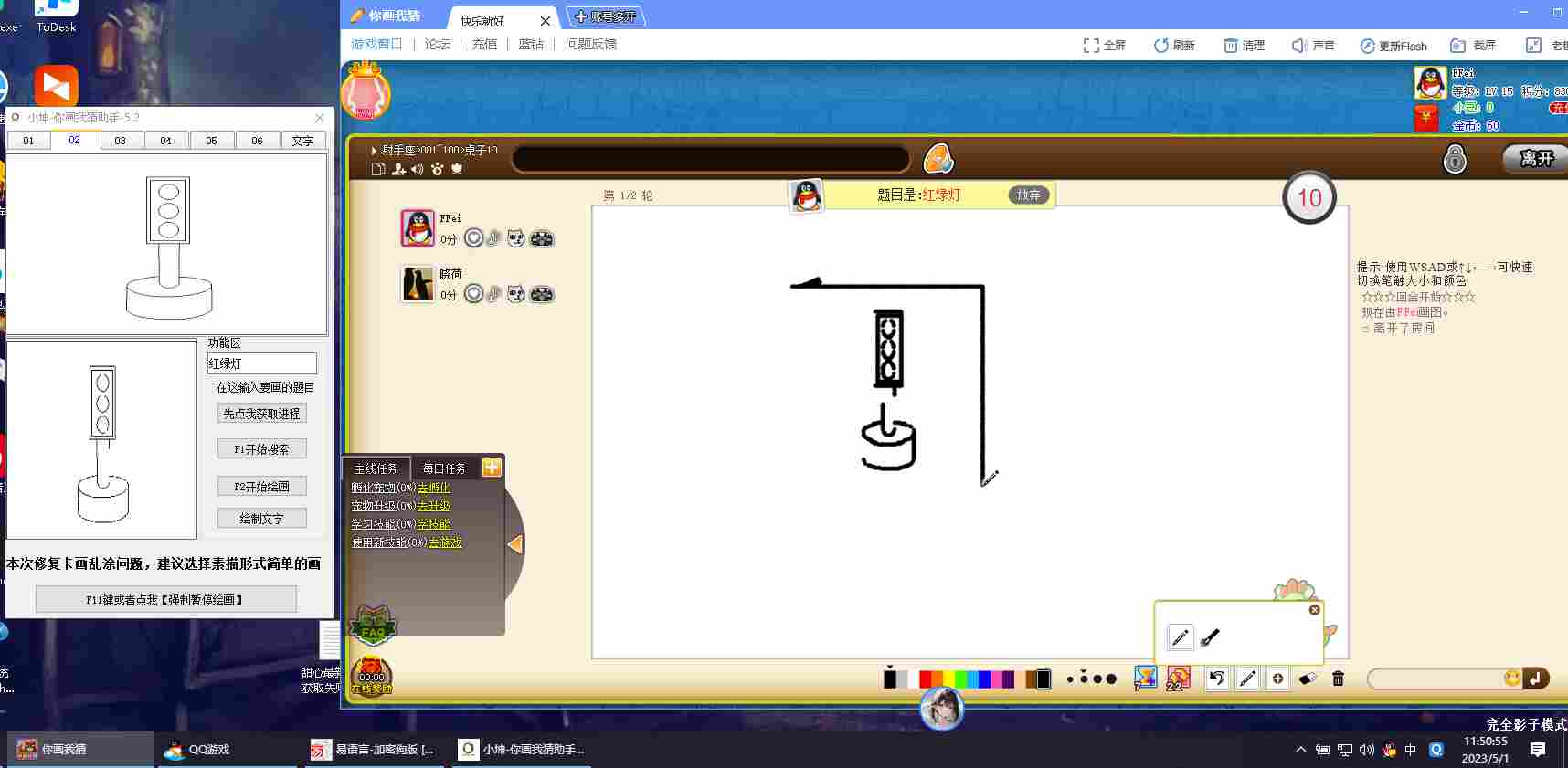Expand the room path triangle 射手座
Viewport: 1568px width, 768px height.
(x=374, y=151)
